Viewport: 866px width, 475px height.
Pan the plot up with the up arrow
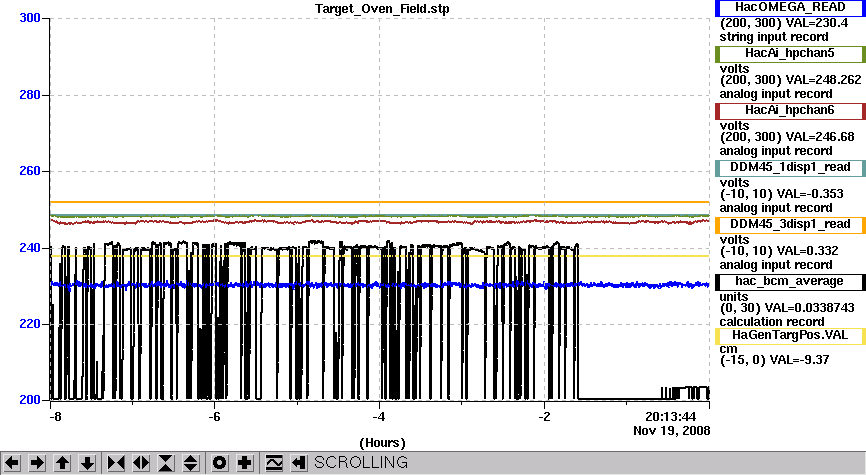pyautogui.click(x=62, y=462)
